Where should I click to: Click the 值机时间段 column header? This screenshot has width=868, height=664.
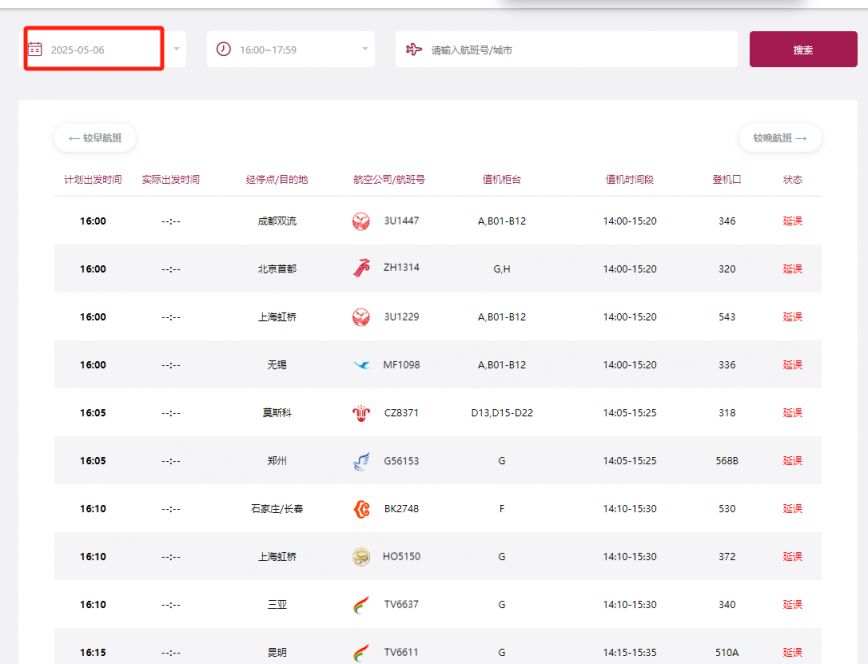click(629, 179)
